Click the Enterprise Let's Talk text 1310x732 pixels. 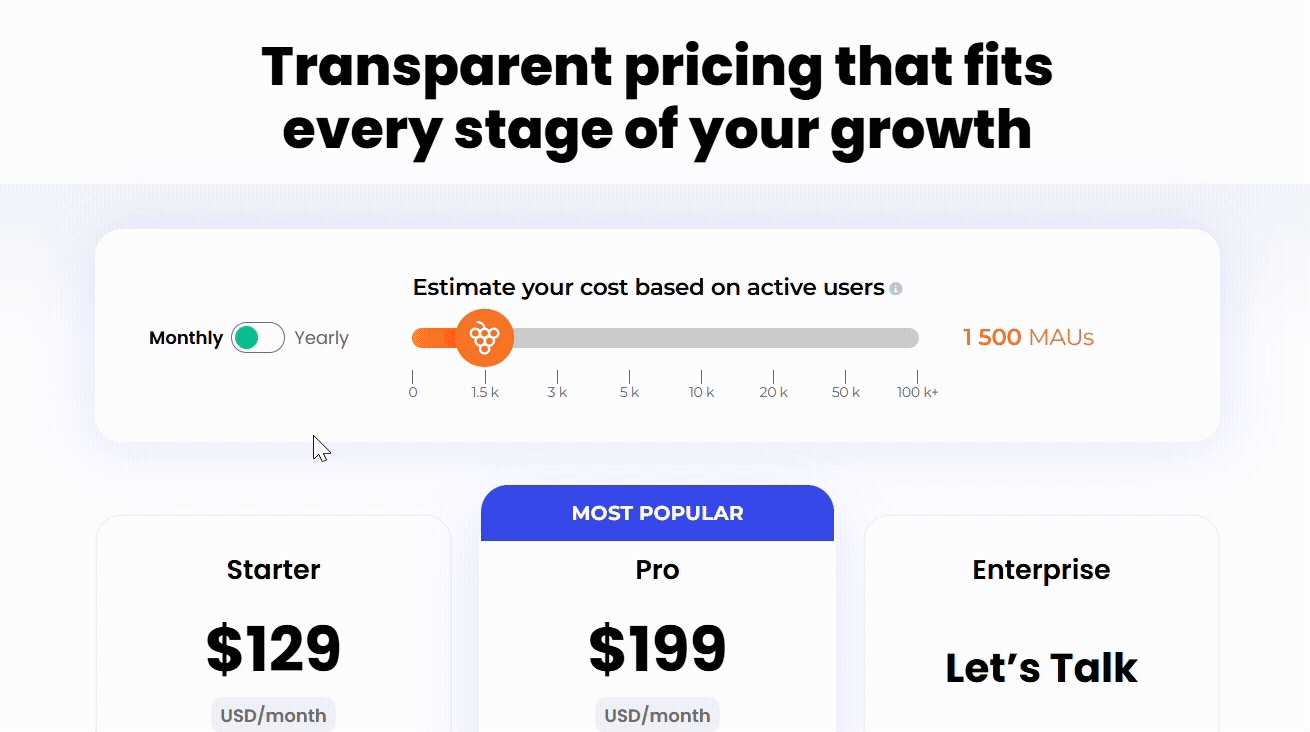pyautogui.click(x=1041, y=668)
